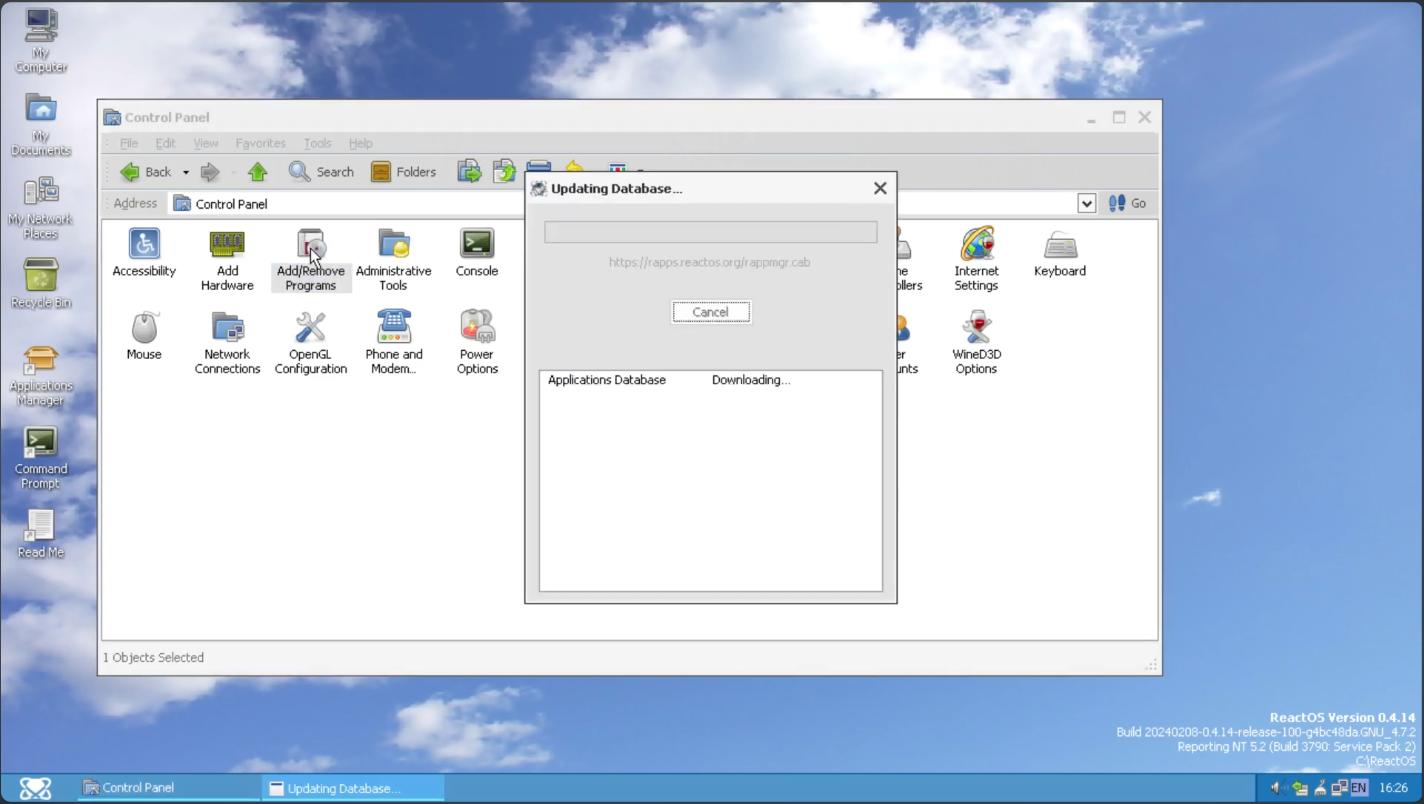Switch to Control Panel taskbar button
Screen dimensions: 1424x804
pos(168,788)
